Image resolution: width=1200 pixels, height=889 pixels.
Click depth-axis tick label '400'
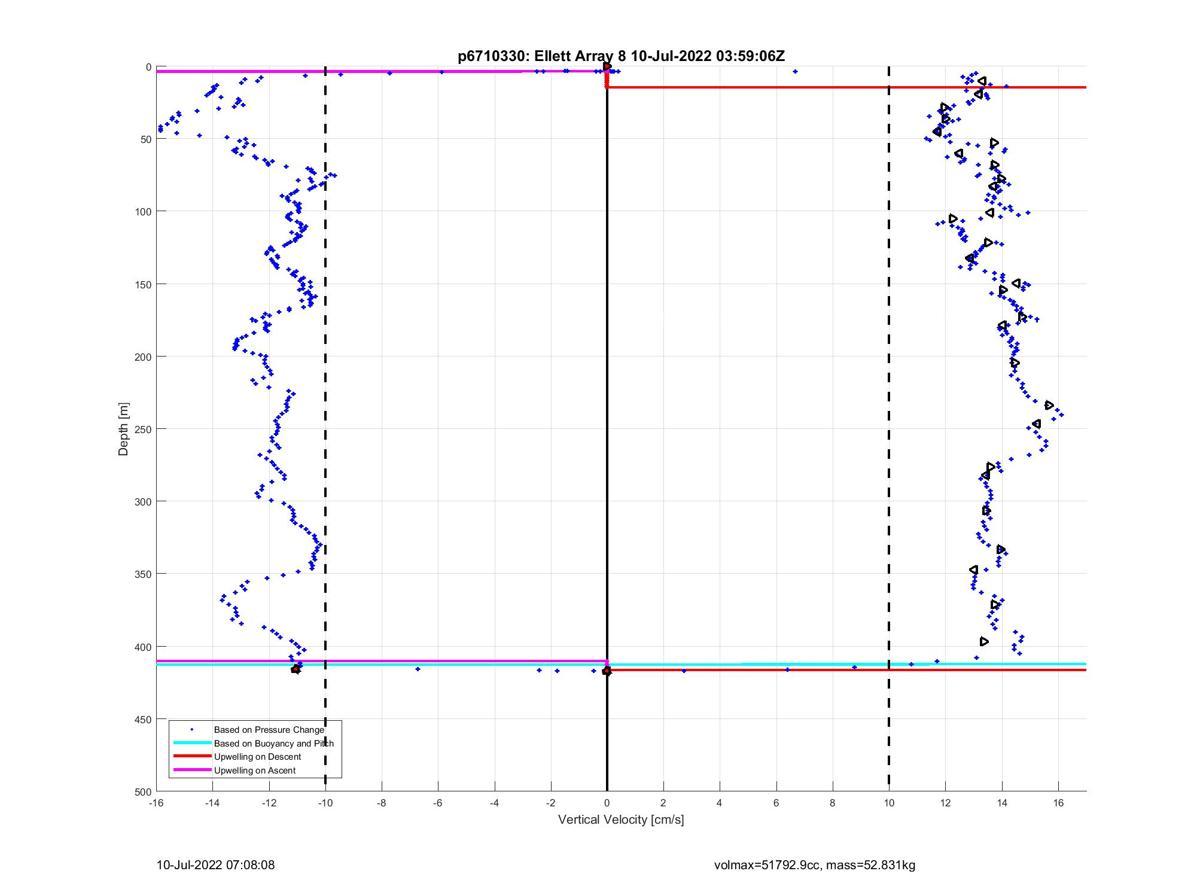click(143, 646)
